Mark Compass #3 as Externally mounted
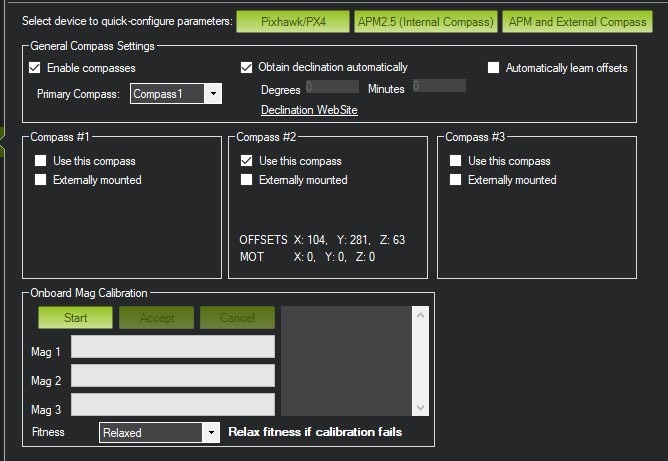Image resolution: width=668 pixels, height=461 pixels. point(455,179)
